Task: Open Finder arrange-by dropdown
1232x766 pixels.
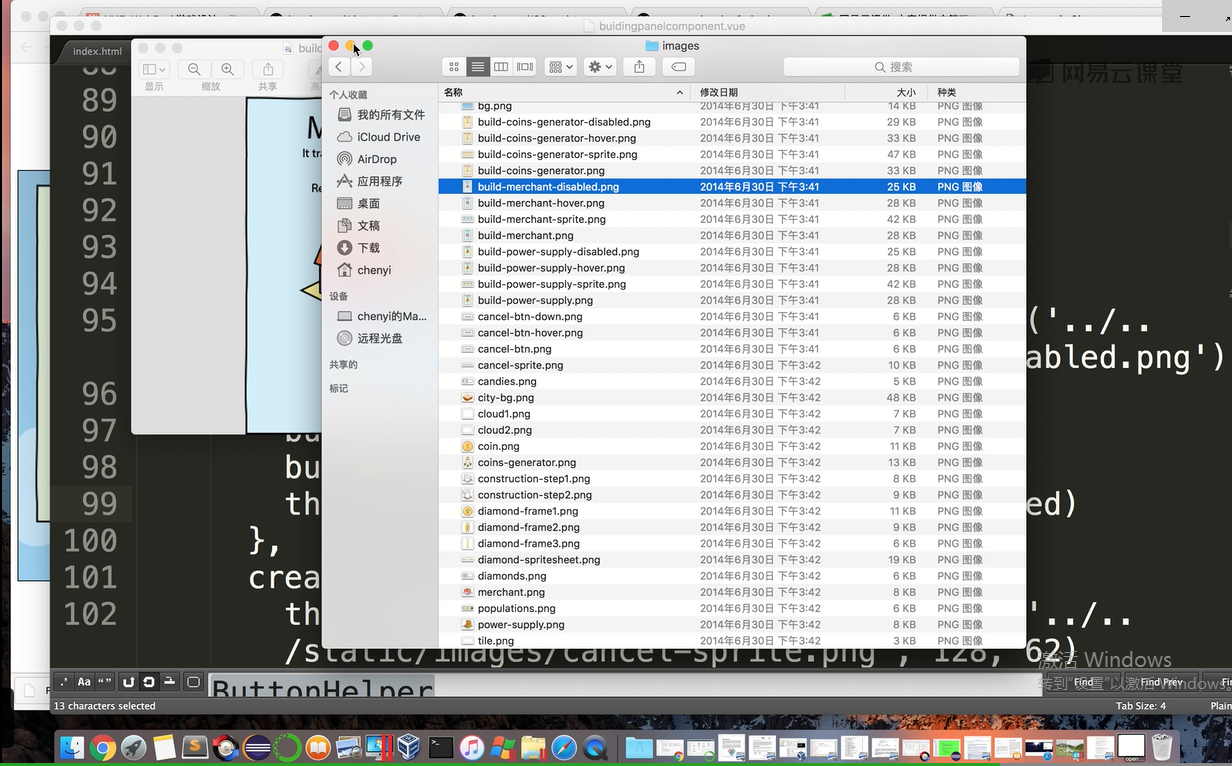Action: 560,66
